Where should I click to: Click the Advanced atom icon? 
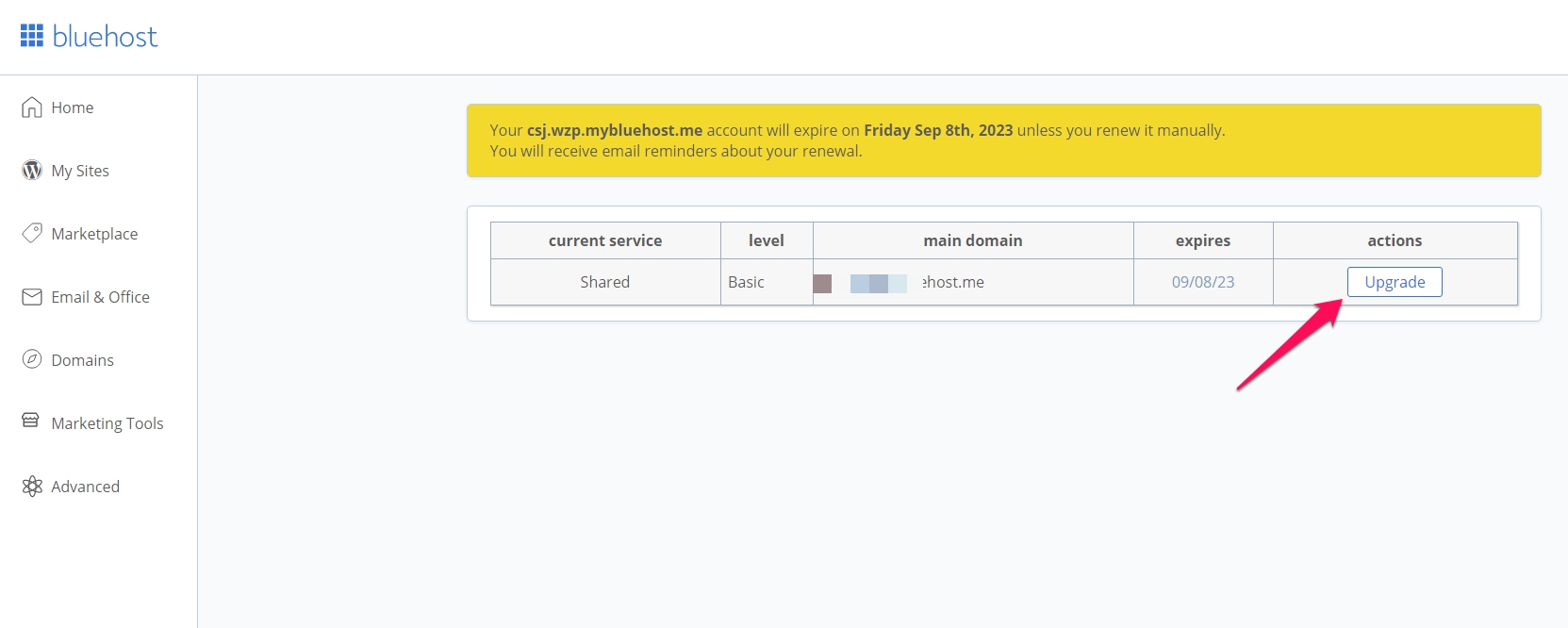point(32,486)
